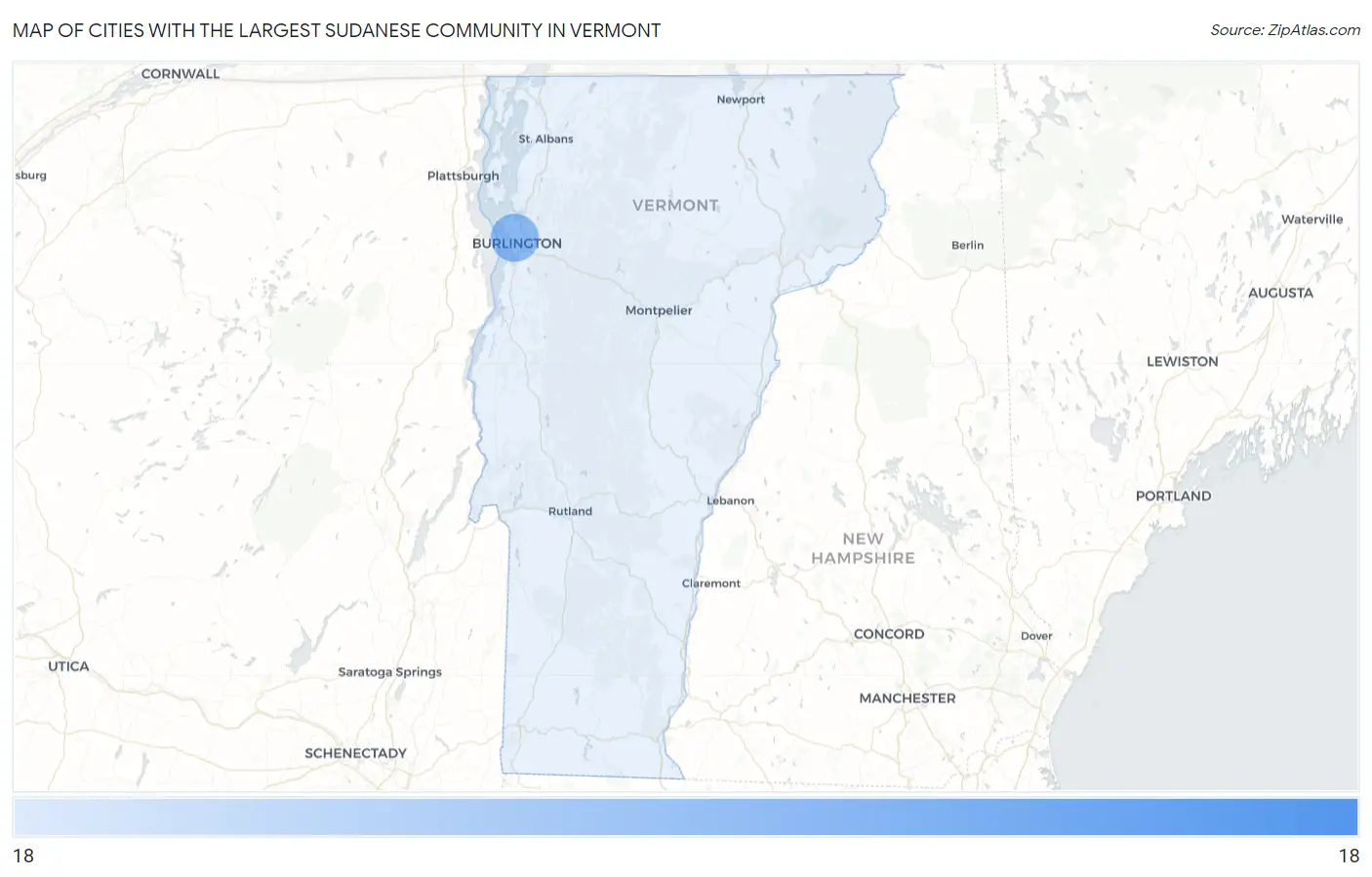
Task: Click the legend maximum value 18
Action: pos(1349,856)
